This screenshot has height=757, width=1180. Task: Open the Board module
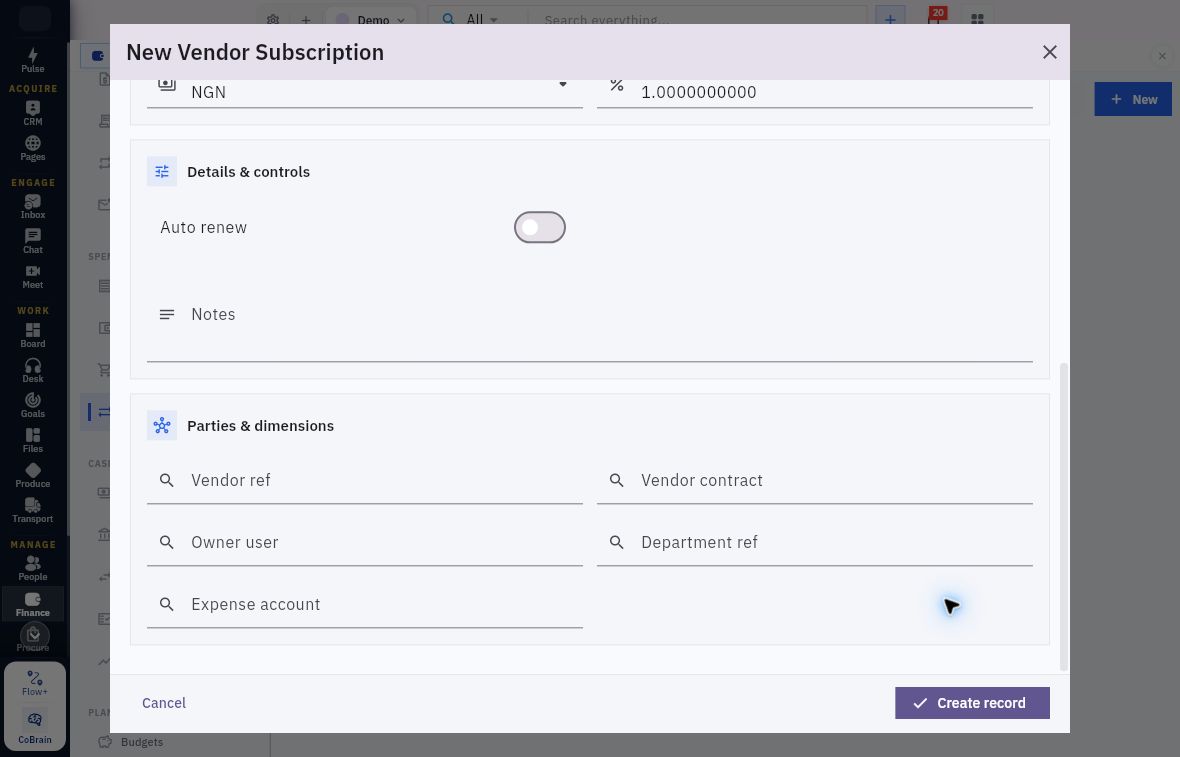coord(32,335)
